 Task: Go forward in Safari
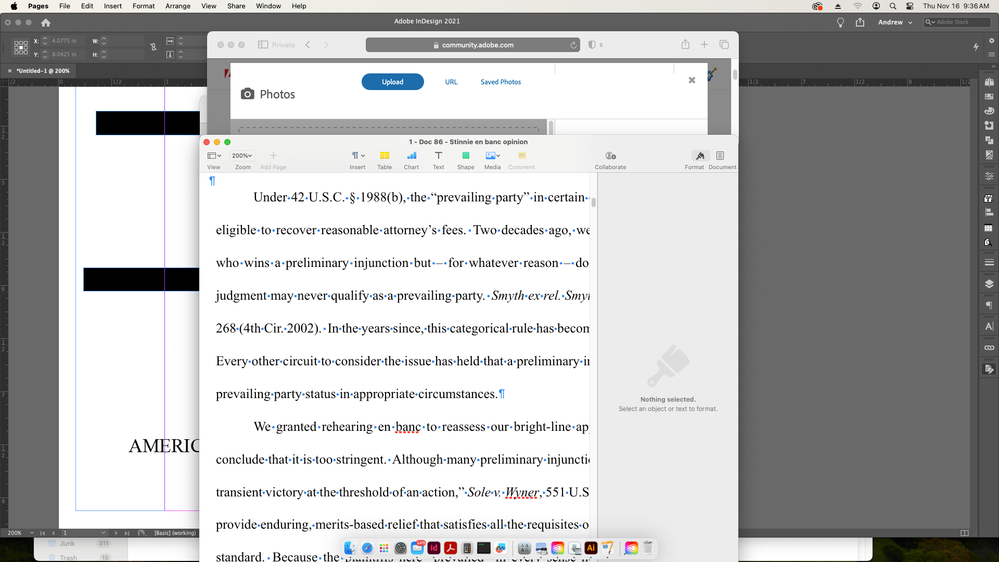coord(326,45)
